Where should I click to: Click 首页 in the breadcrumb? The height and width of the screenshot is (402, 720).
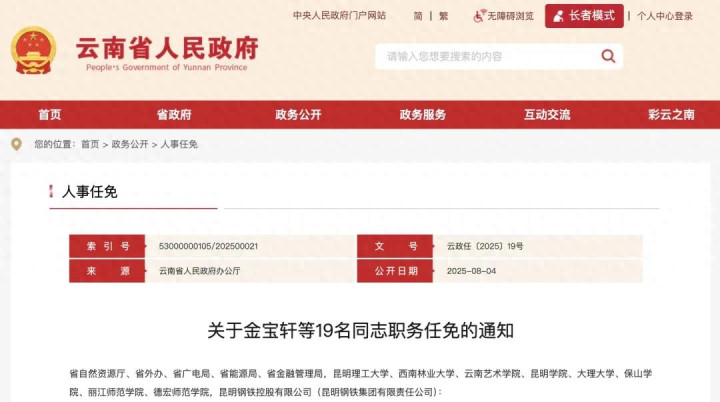(90, 144)
